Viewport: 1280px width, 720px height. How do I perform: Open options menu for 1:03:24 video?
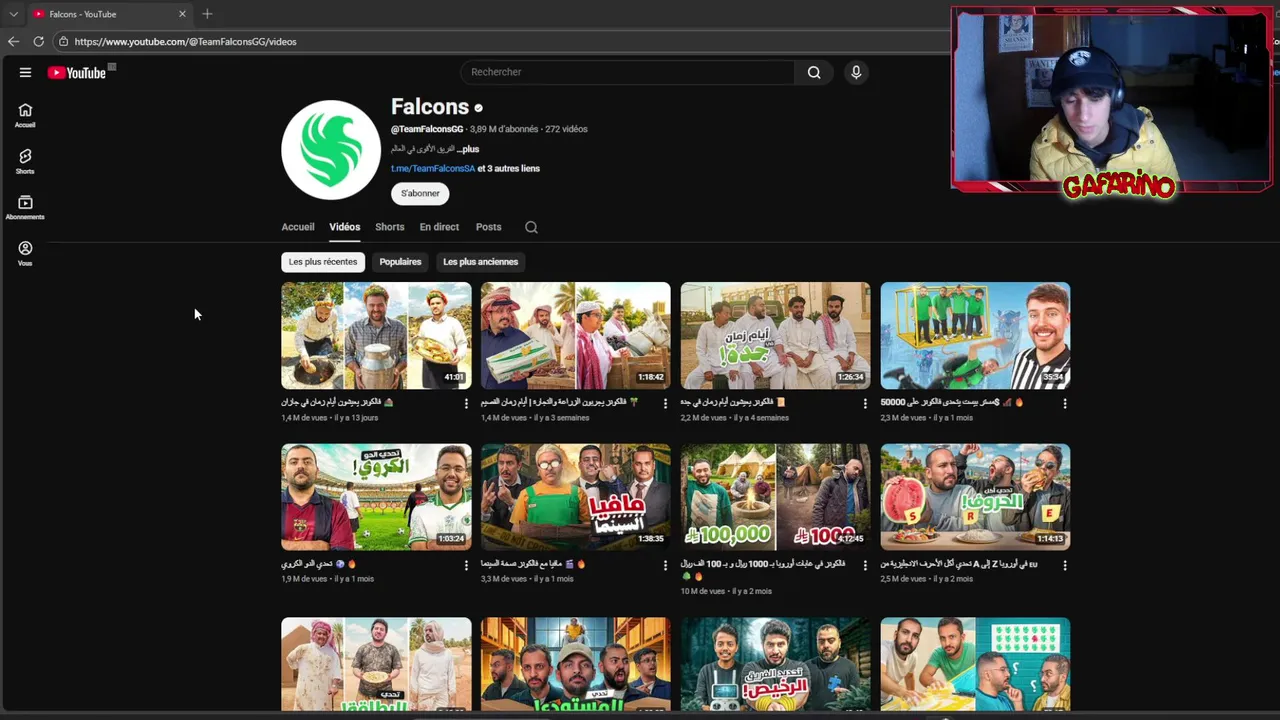(x=466, y=565)
